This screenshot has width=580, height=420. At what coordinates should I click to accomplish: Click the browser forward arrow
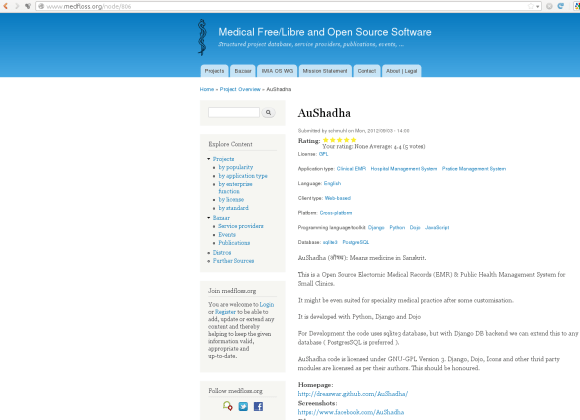pos(17,6)
